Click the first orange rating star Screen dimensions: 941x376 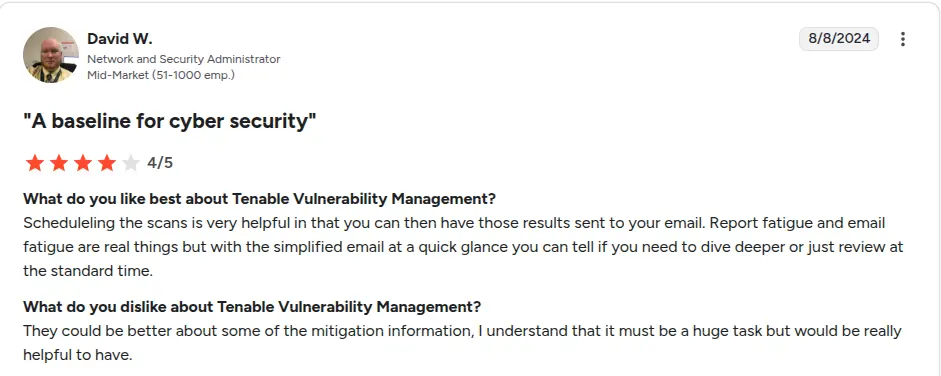point(35,163)
